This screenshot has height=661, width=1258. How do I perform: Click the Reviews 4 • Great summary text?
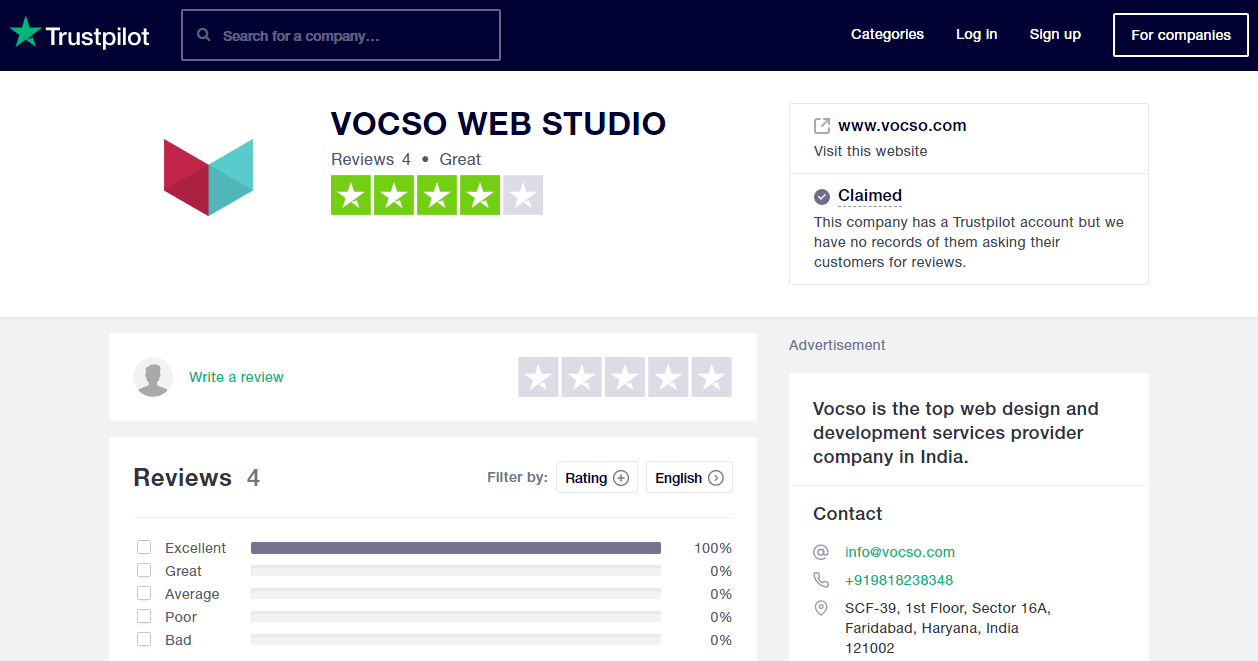[406, 159]
